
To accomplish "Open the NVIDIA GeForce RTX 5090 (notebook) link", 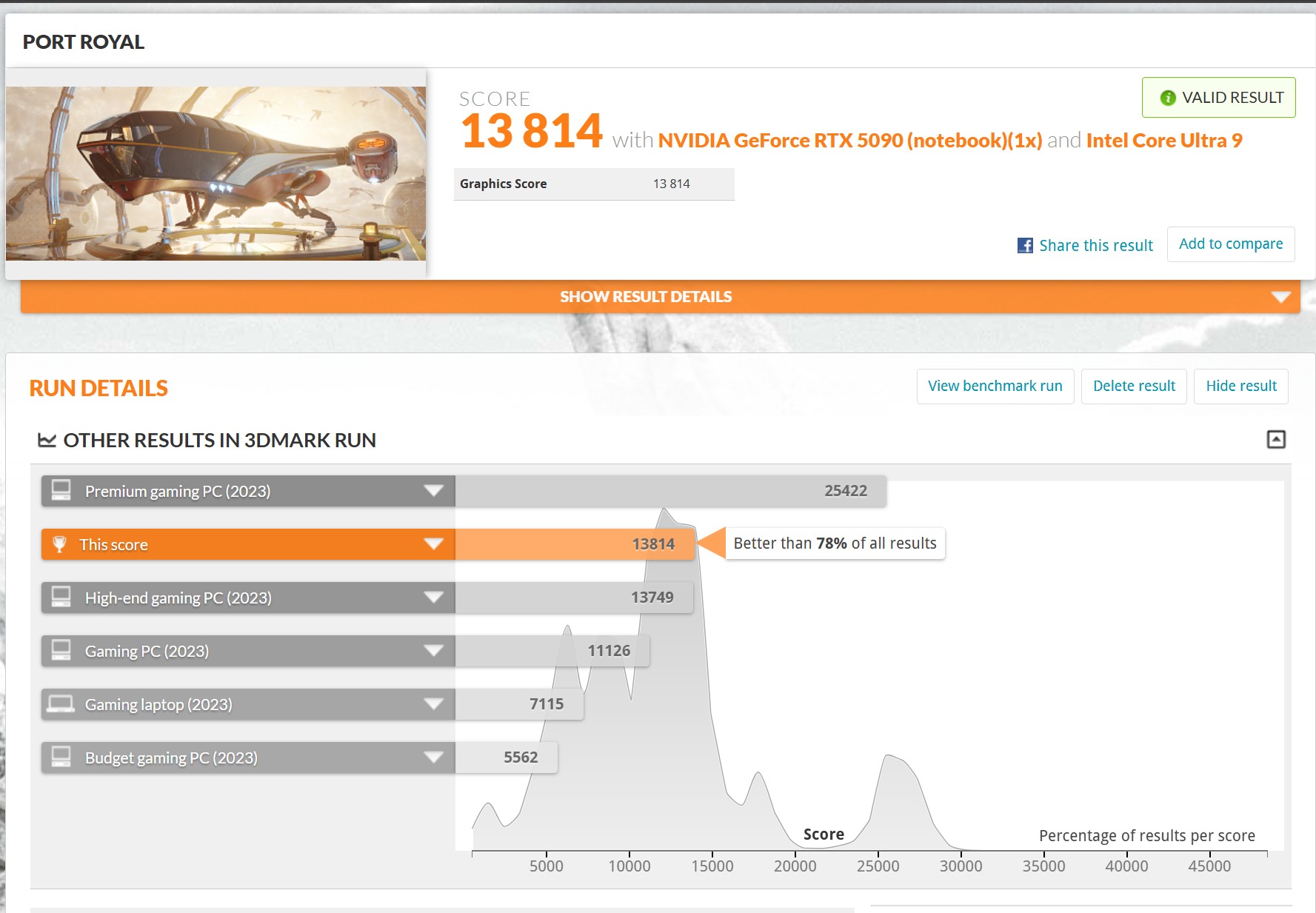I will [850, 141].
